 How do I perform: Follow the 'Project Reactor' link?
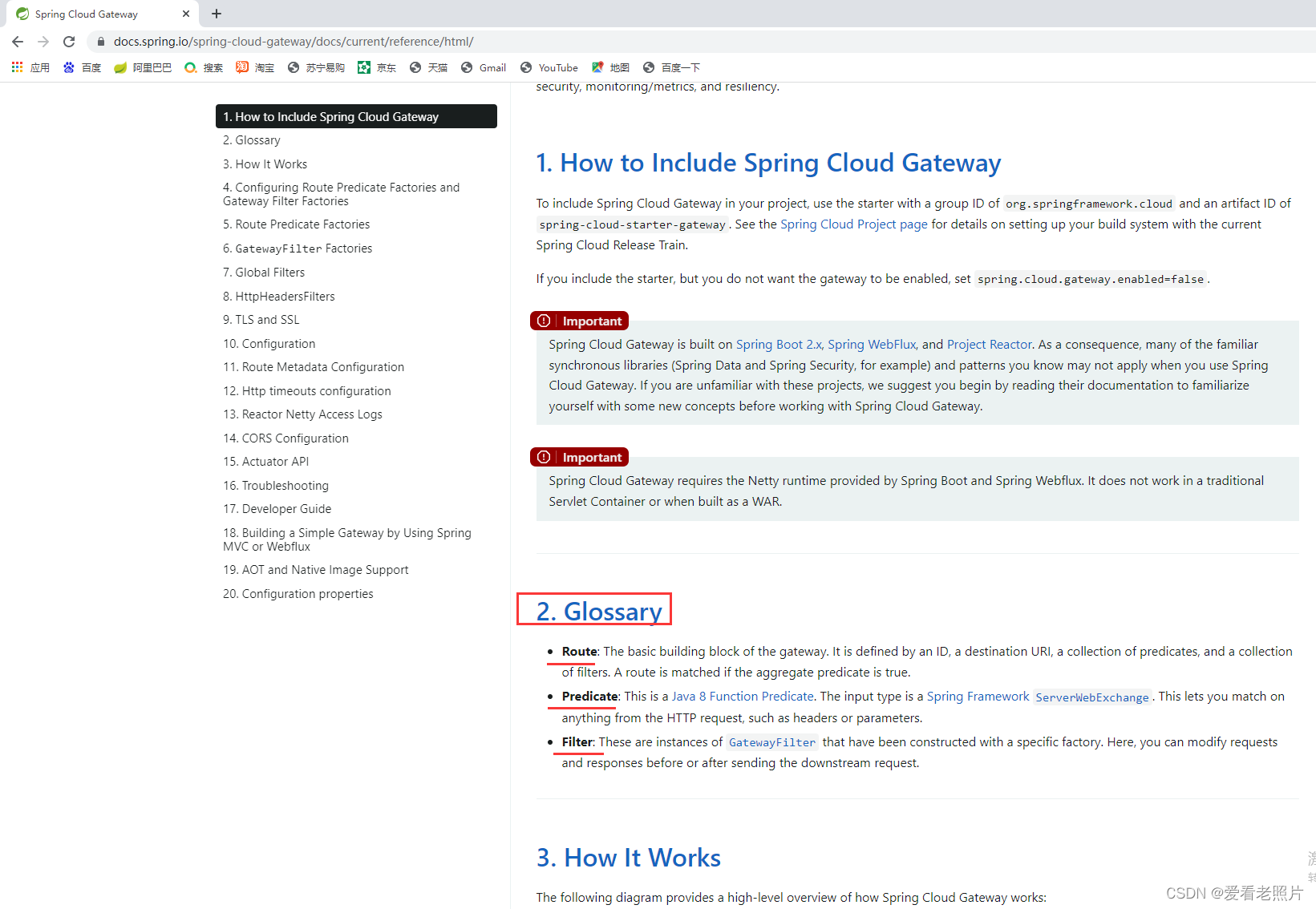(x=990, y=345)
